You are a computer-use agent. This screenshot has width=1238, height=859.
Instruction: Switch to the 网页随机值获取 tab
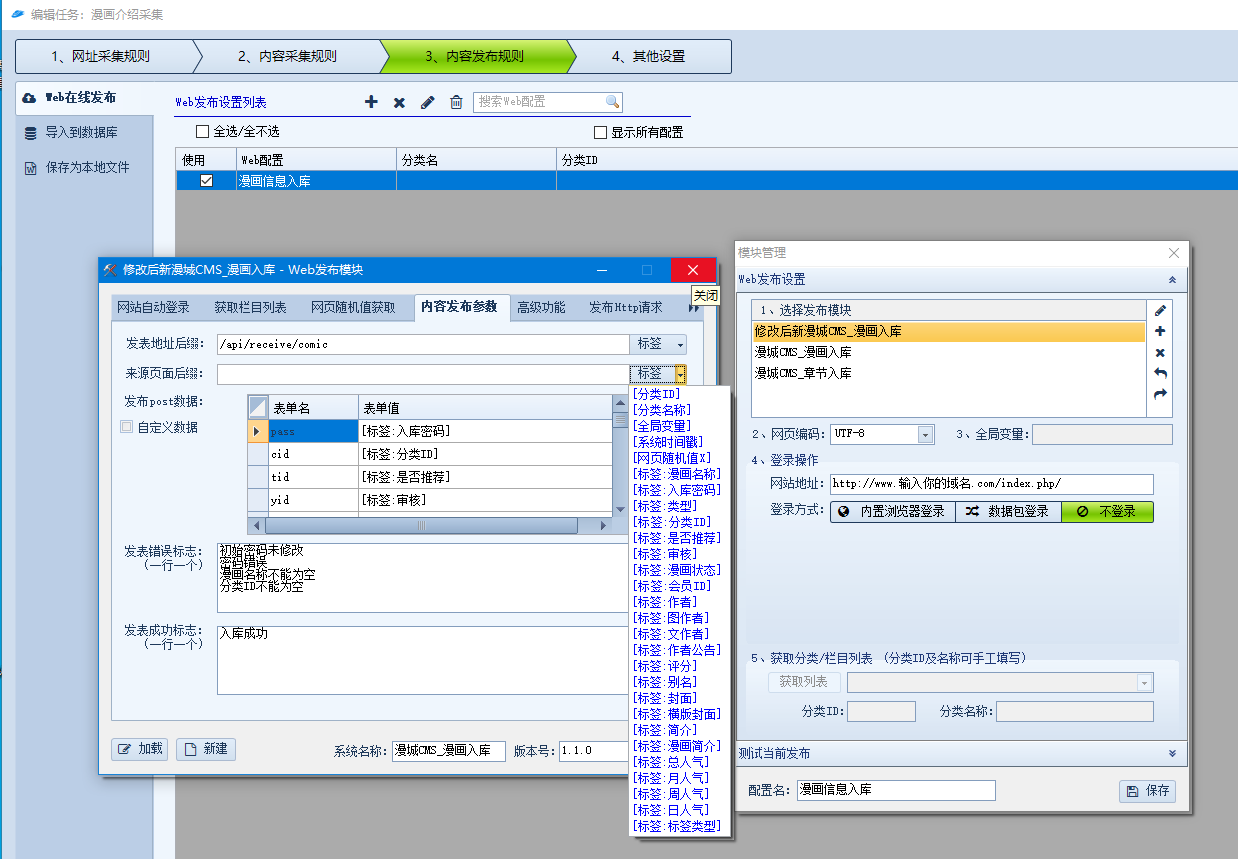coord(353,307)
